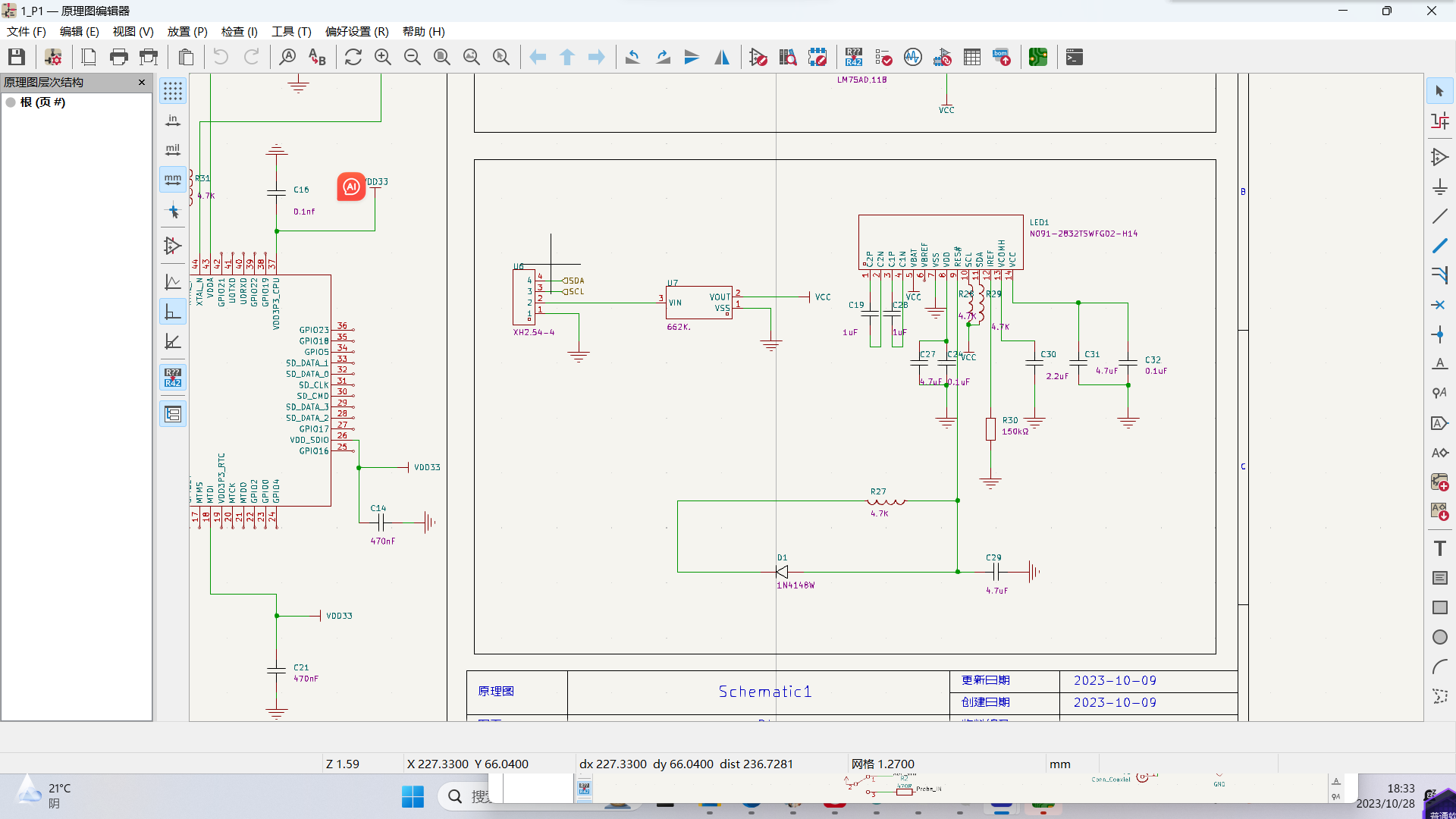Open the assign footprints tool

[943, 57]
